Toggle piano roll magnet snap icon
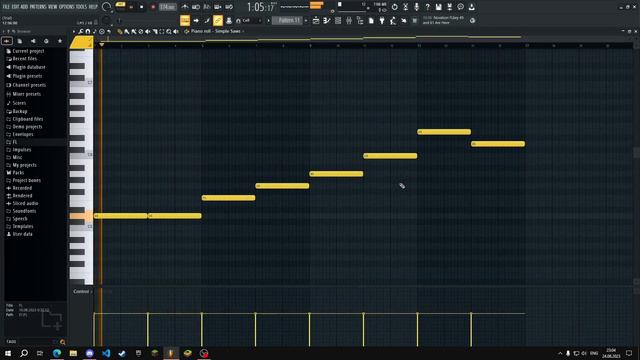Viewport: 640px width, 360px height. coord(88,31)
